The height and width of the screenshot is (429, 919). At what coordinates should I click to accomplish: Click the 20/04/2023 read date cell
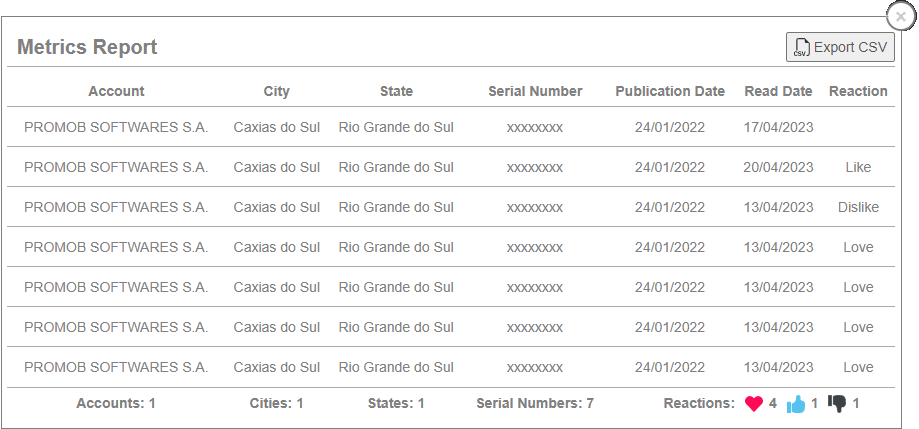click(x=778, y=167)
